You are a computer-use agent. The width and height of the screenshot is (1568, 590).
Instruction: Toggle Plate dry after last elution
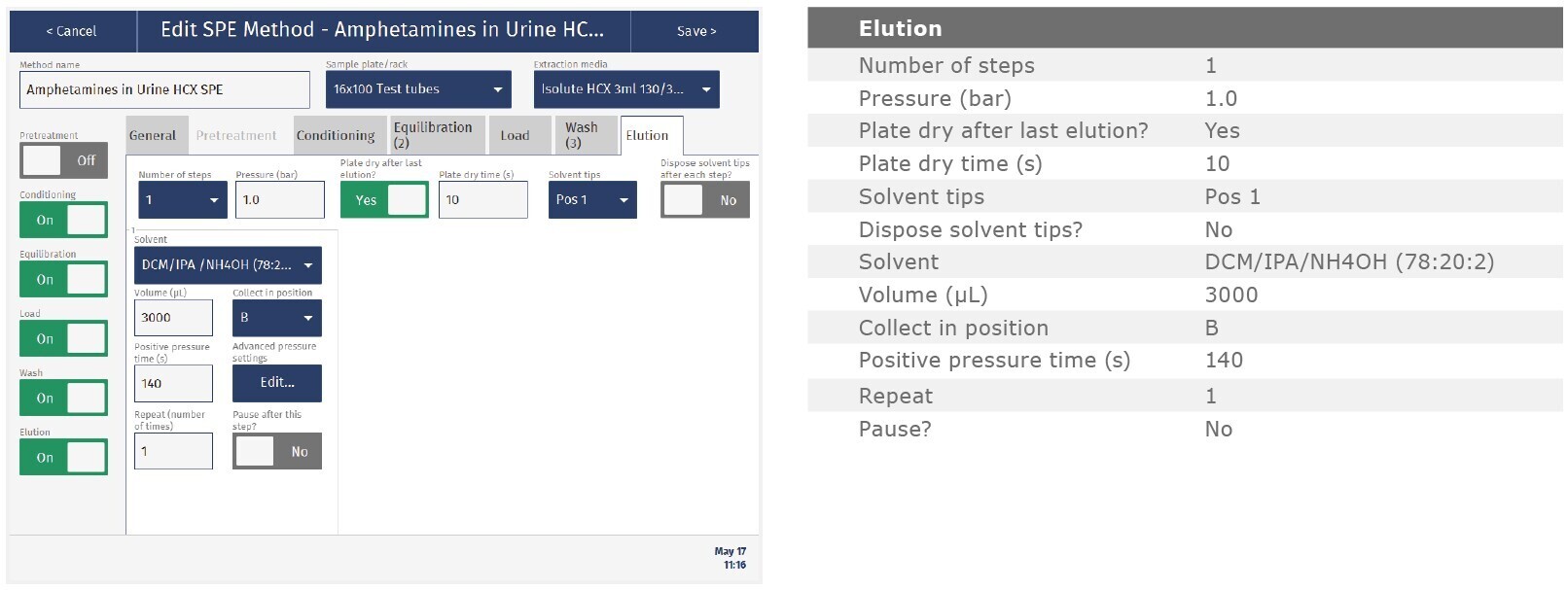coord(384,200)
